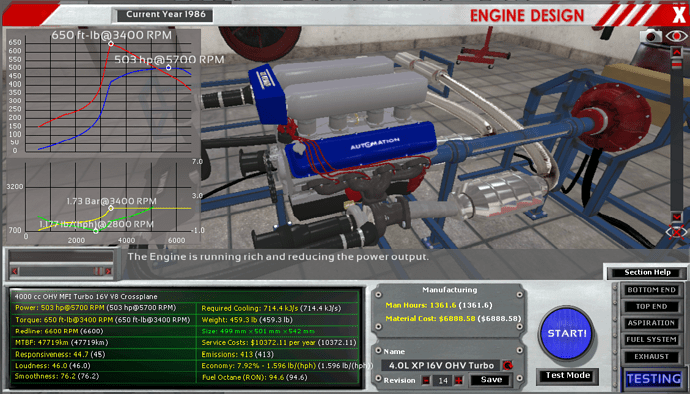Start the engine test with START! button
Image resolution: width=690 pixels, height=394 pixels.
pos(566,333)
